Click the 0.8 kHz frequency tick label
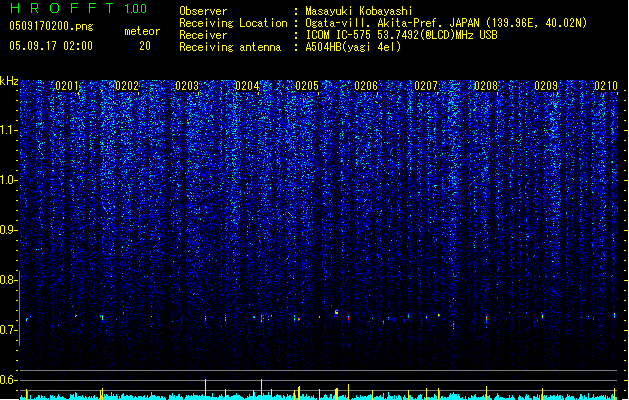Screen dimensions: 629x400 9,280
